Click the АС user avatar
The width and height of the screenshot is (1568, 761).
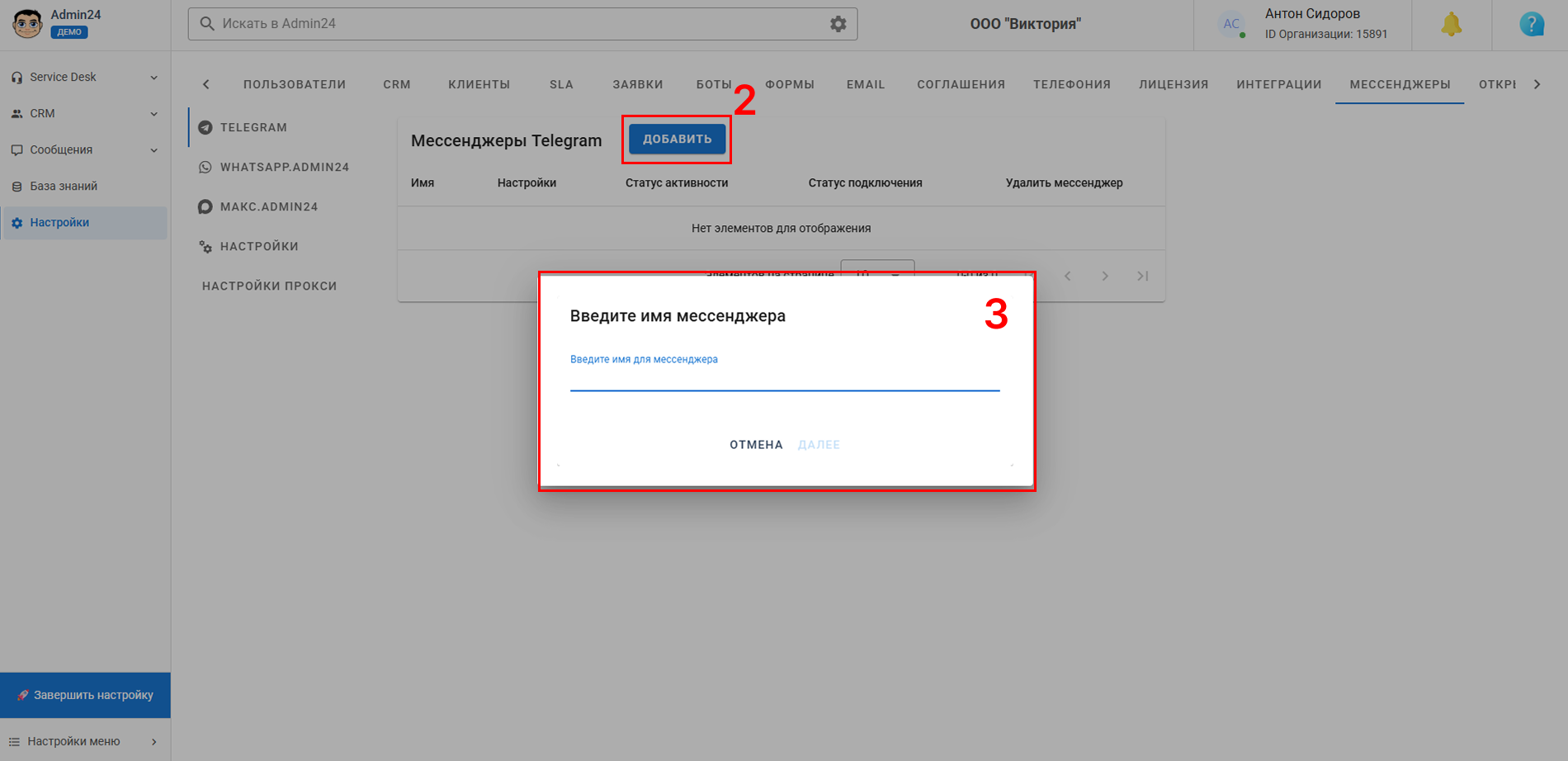[x=1231, y=24]
